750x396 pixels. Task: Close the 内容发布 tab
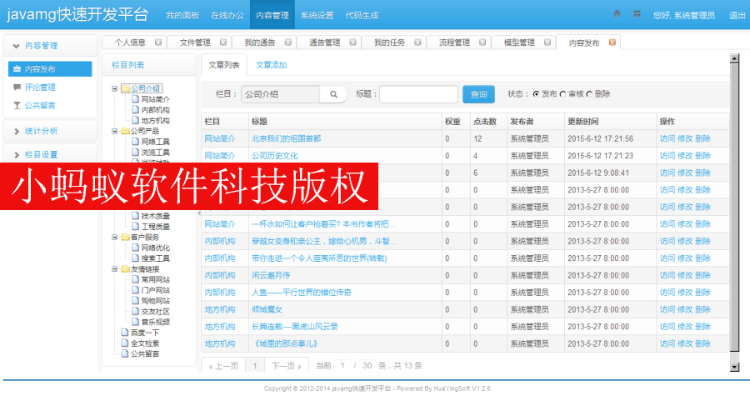pos(612,43)
